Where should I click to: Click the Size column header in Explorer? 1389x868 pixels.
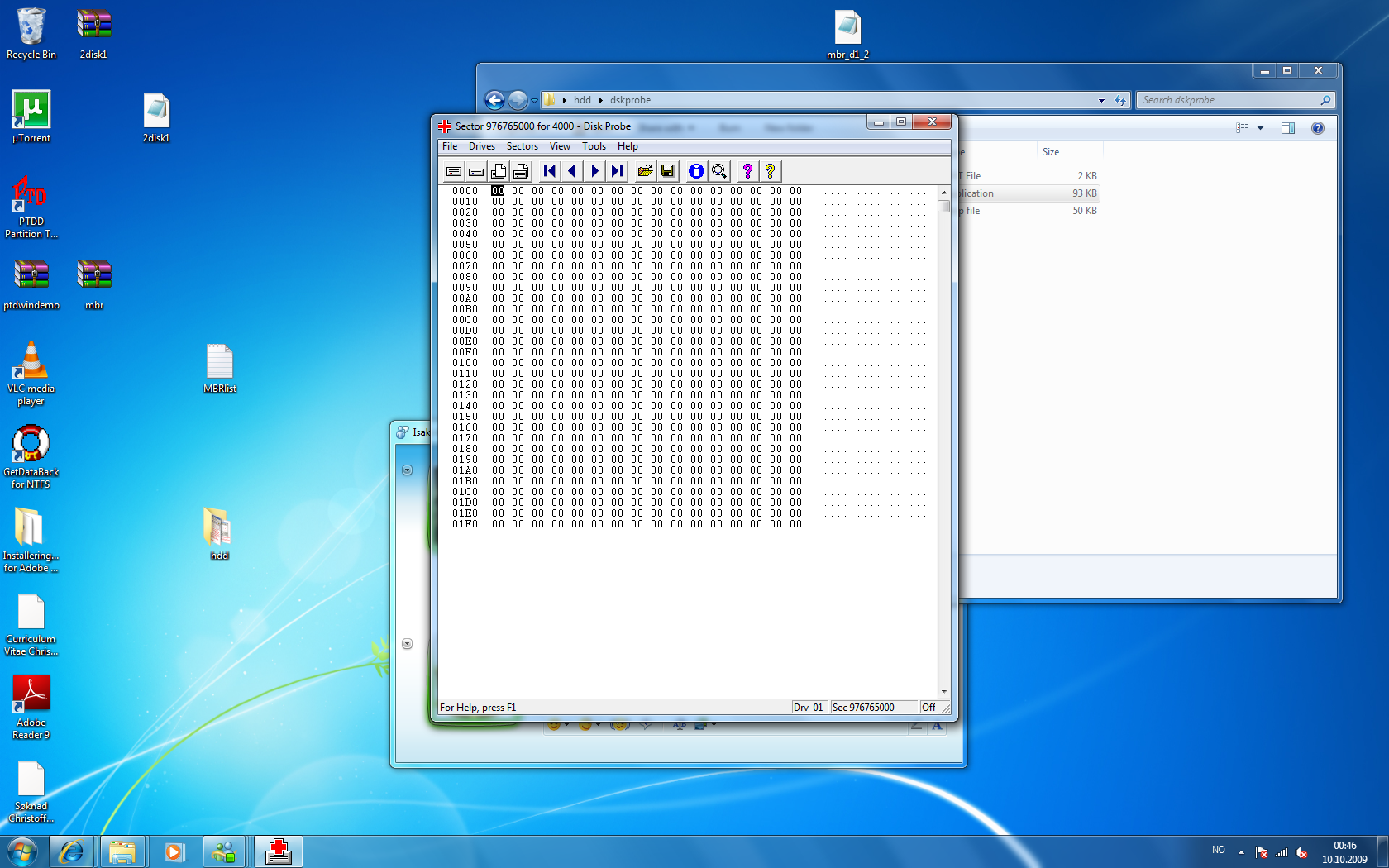click(1068, 152)
